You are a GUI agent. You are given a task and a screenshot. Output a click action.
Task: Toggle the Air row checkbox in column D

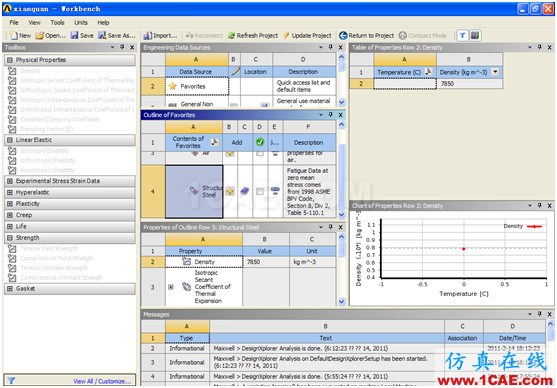(260, 153)
